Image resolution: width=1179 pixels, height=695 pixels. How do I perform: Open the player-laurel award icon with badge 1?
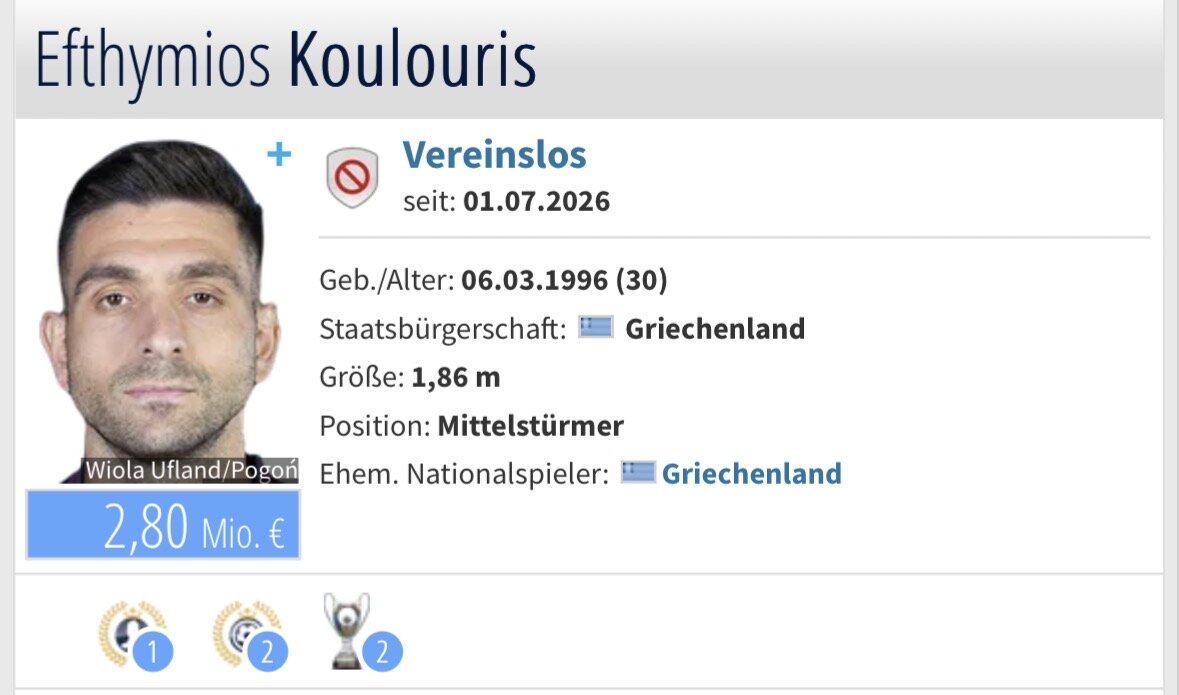pos(132,633)
